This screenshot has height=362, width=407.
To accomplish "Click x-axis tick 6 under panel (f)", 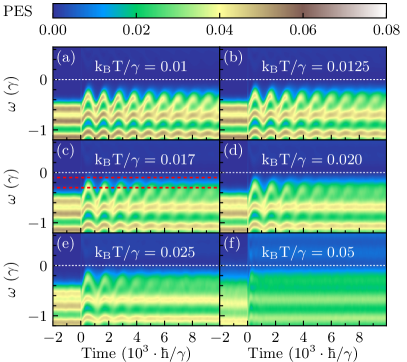I will point(331,338).
